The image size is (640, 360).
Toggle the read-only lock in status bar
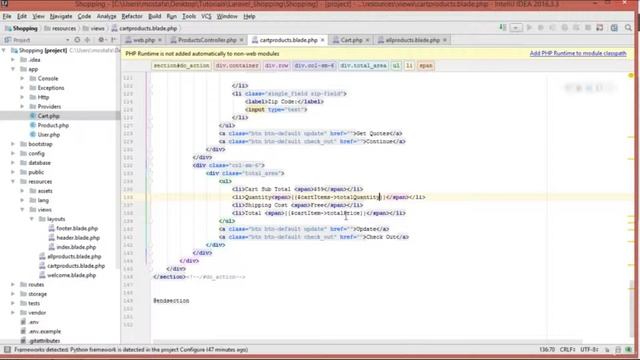tap(607, 350)
